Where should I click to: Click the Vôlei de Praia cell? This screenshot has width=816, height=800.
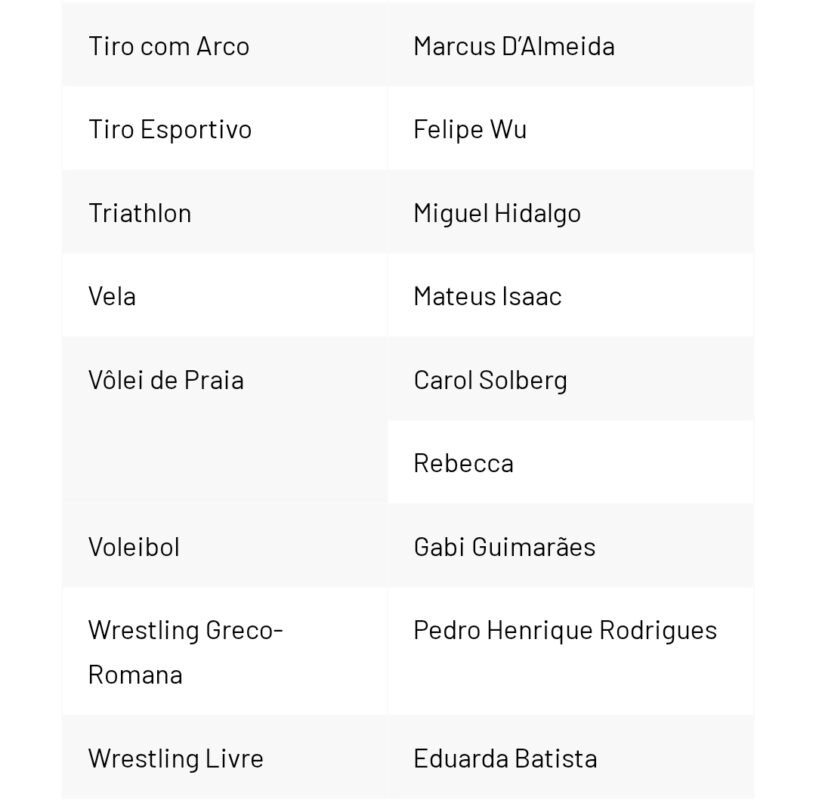166,380
